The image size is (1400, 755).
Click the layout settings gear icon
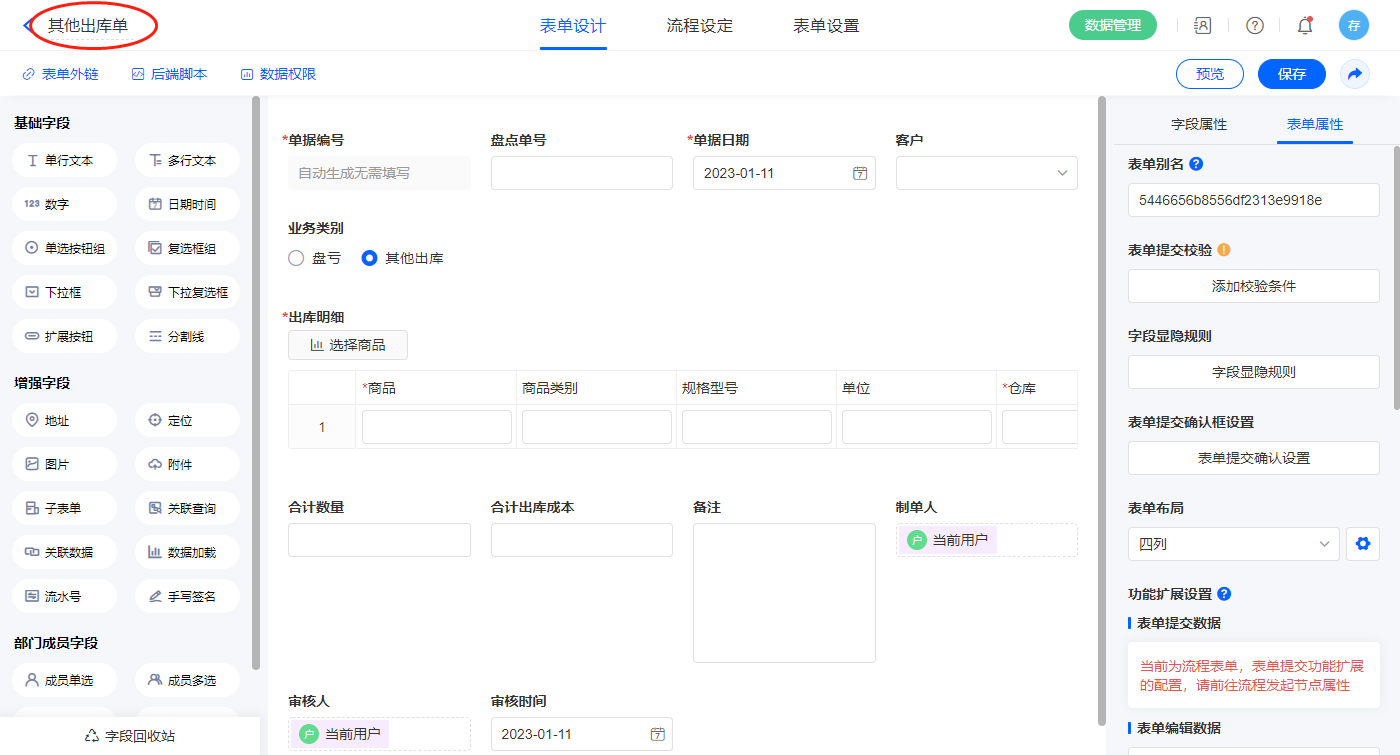click(1361, 544)
